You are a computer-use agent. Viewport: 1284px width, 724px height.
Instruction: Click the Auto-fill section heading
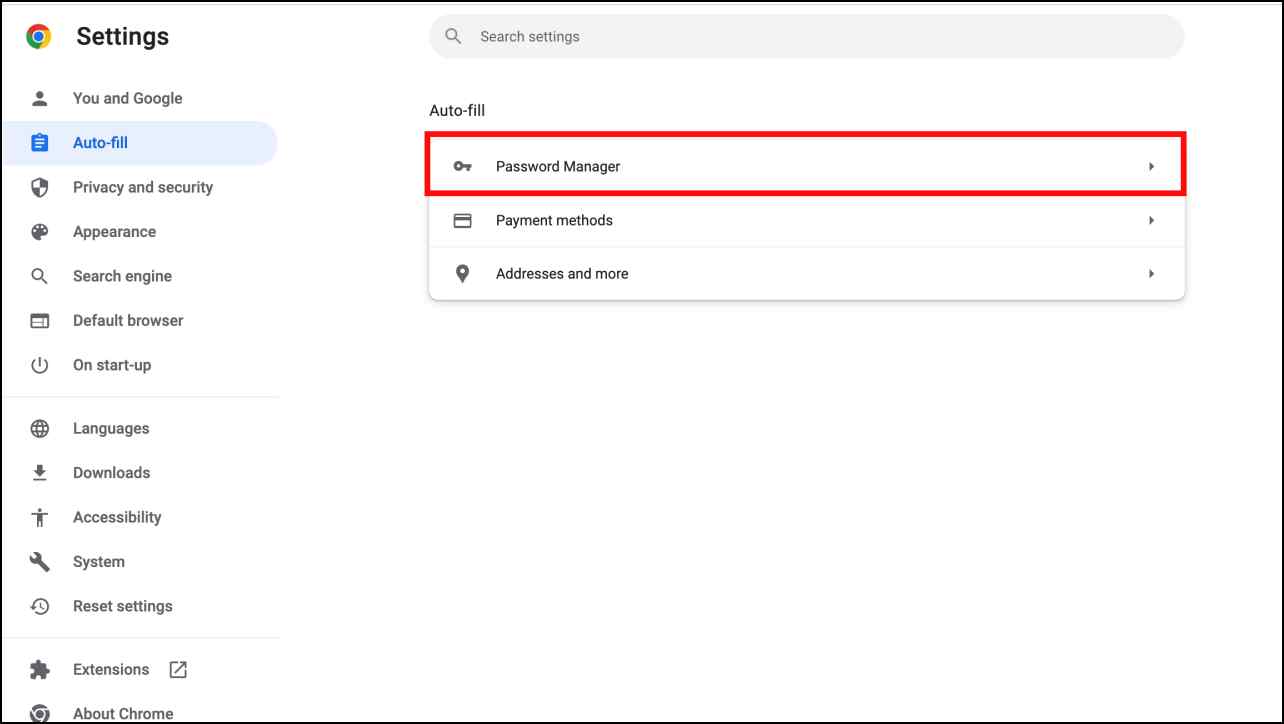click(457, 110)
